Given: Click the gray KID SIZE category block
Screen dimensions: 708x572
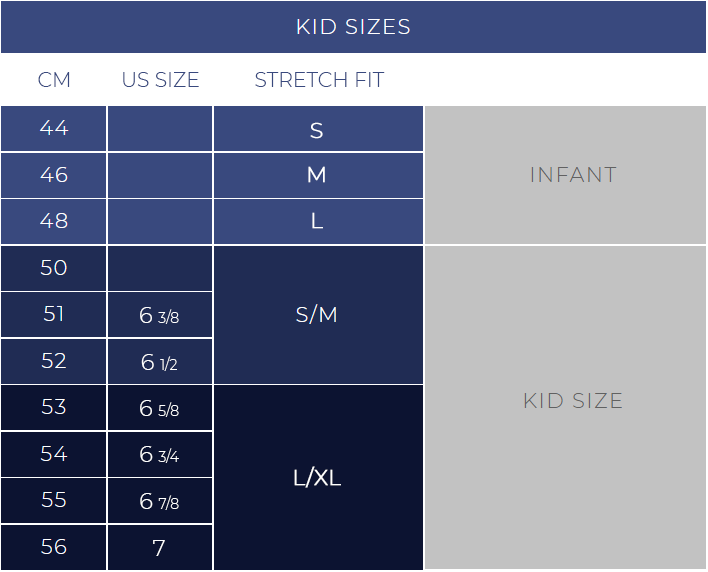Looking at the screenshot, I should [565, 408].
